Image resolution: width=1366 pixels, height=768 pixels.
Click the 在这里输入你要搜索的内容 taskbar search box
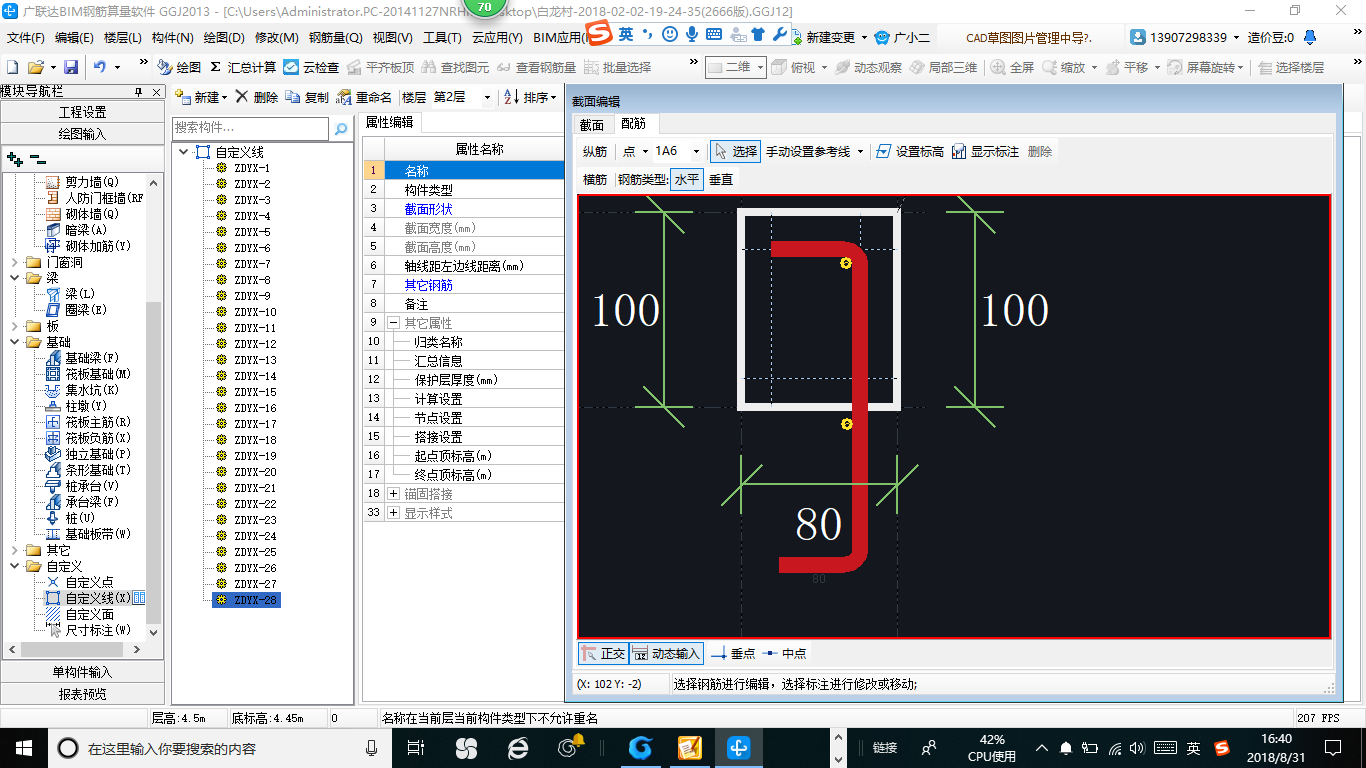220,748
